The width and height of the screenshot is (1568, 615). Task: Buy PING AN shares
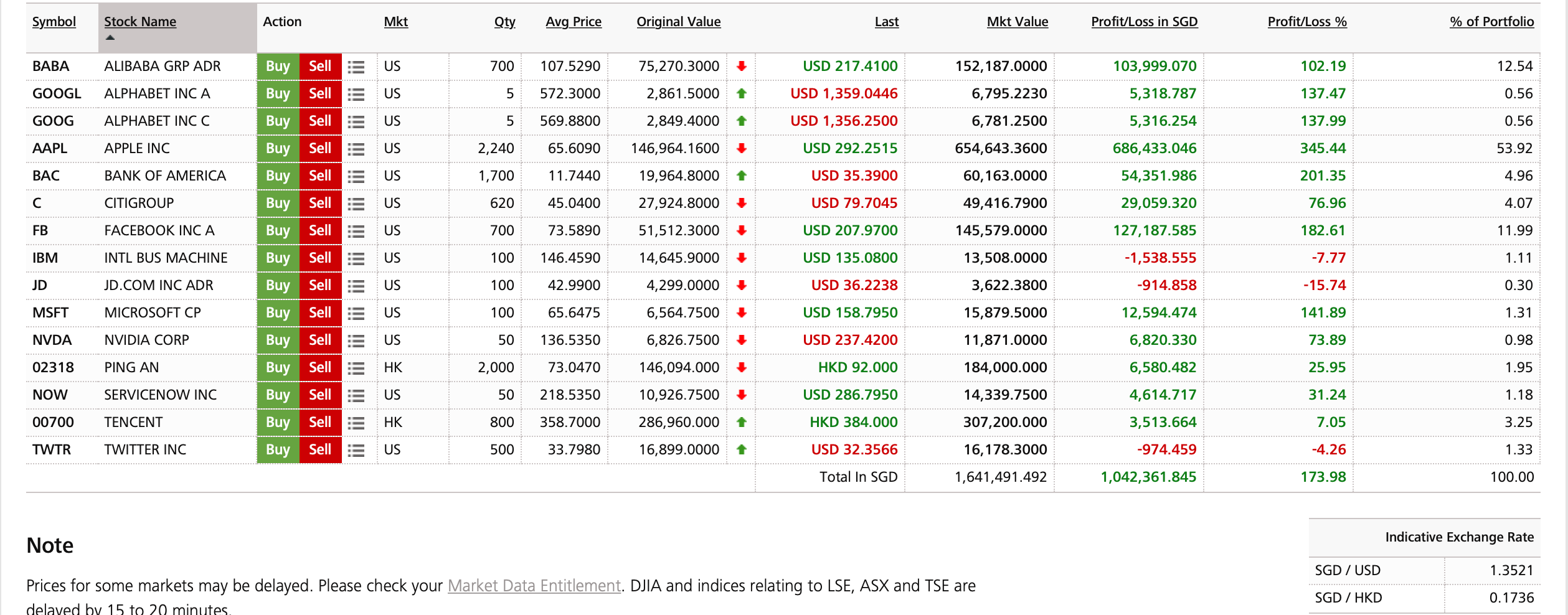[278, 368]
